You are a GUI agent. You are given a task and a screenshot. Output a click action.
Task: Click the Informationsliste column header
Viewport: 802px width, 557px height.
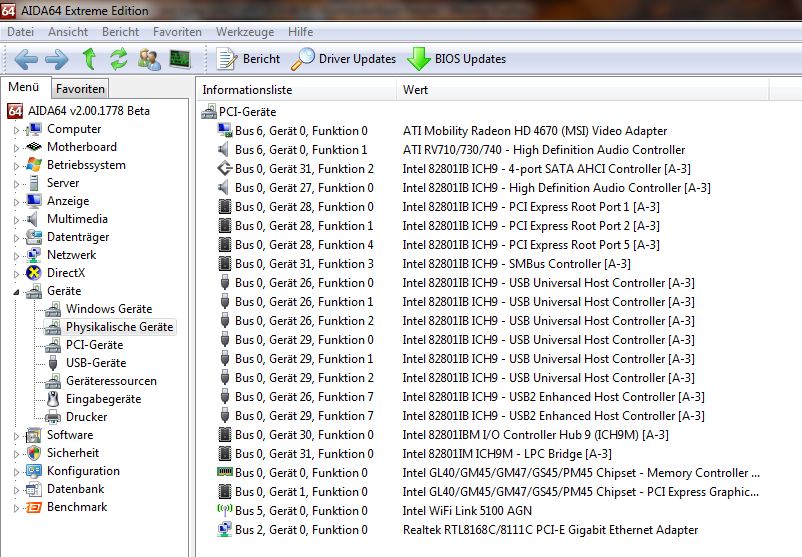point(297,90)
